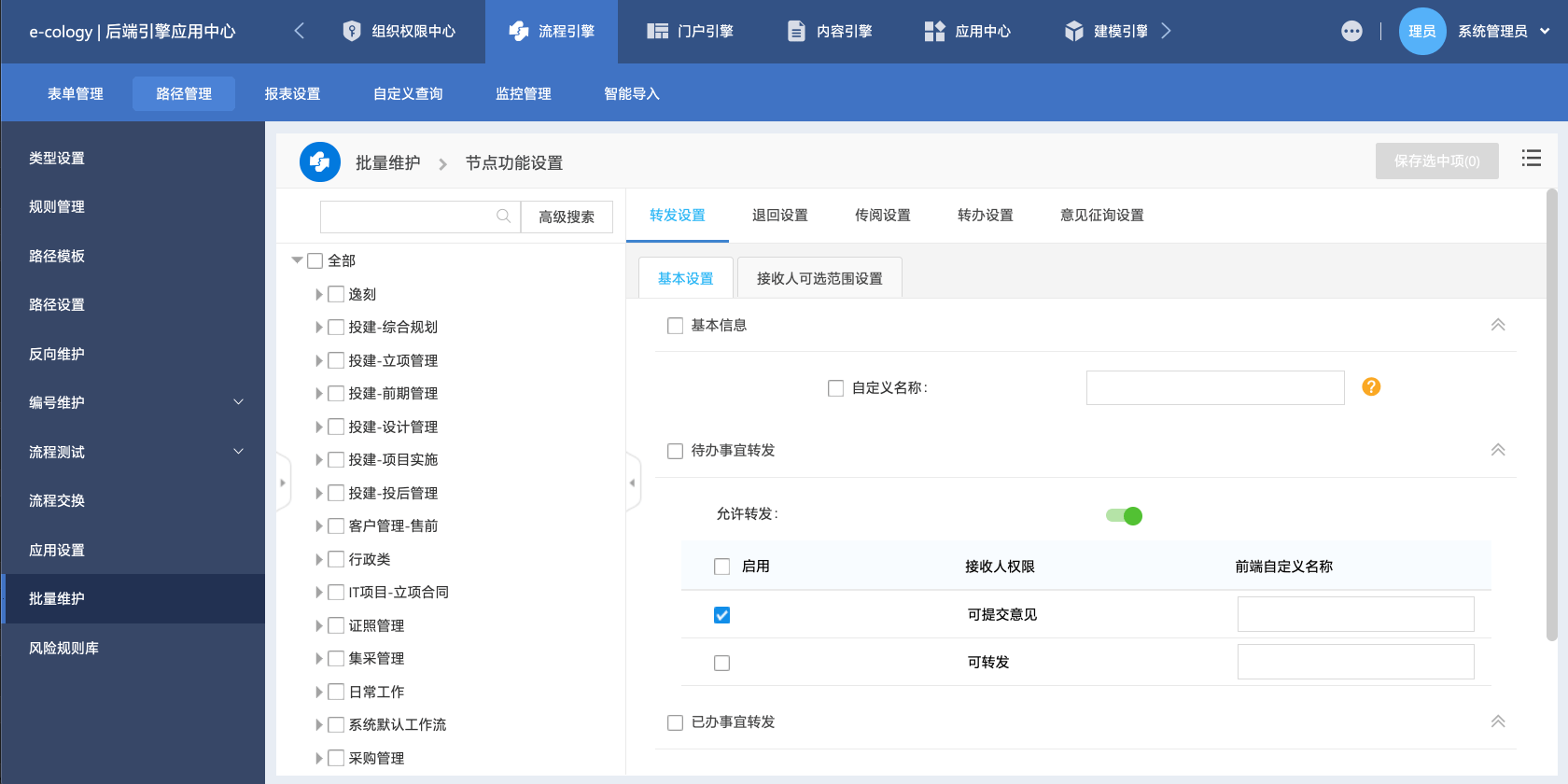1568x784 pixels.
Task: Check the 已办事宜转发 checkbox
Action: tap(675, 722)
